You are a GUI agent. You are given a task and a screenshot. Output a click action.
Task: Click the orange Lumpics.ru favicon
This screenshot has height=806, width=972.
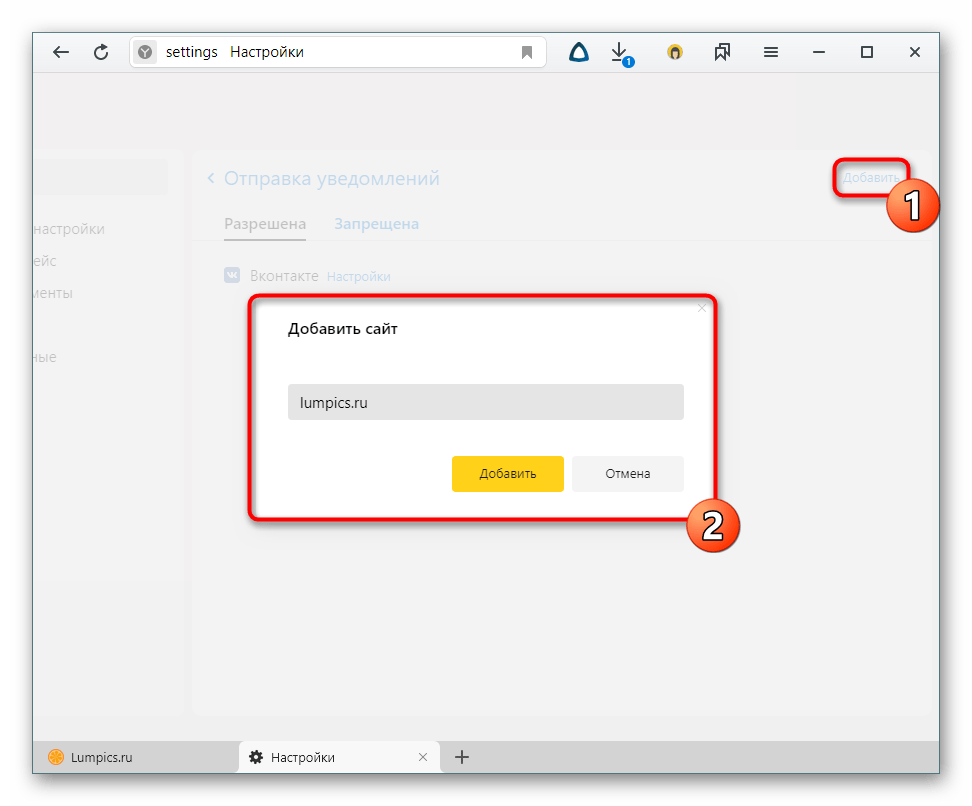pos(56,757)
